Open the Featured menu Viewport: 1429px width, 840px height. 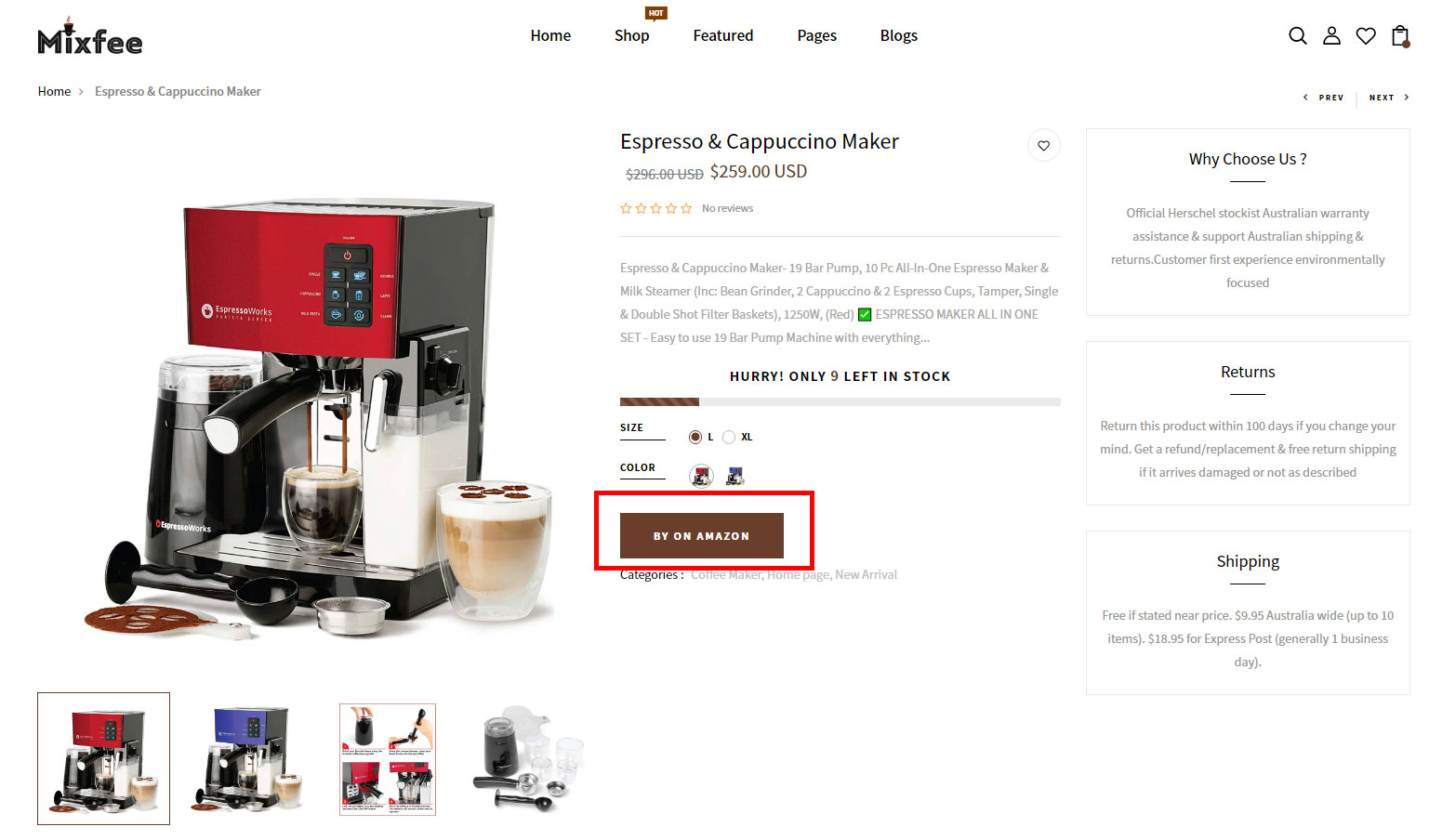[722, 35]
